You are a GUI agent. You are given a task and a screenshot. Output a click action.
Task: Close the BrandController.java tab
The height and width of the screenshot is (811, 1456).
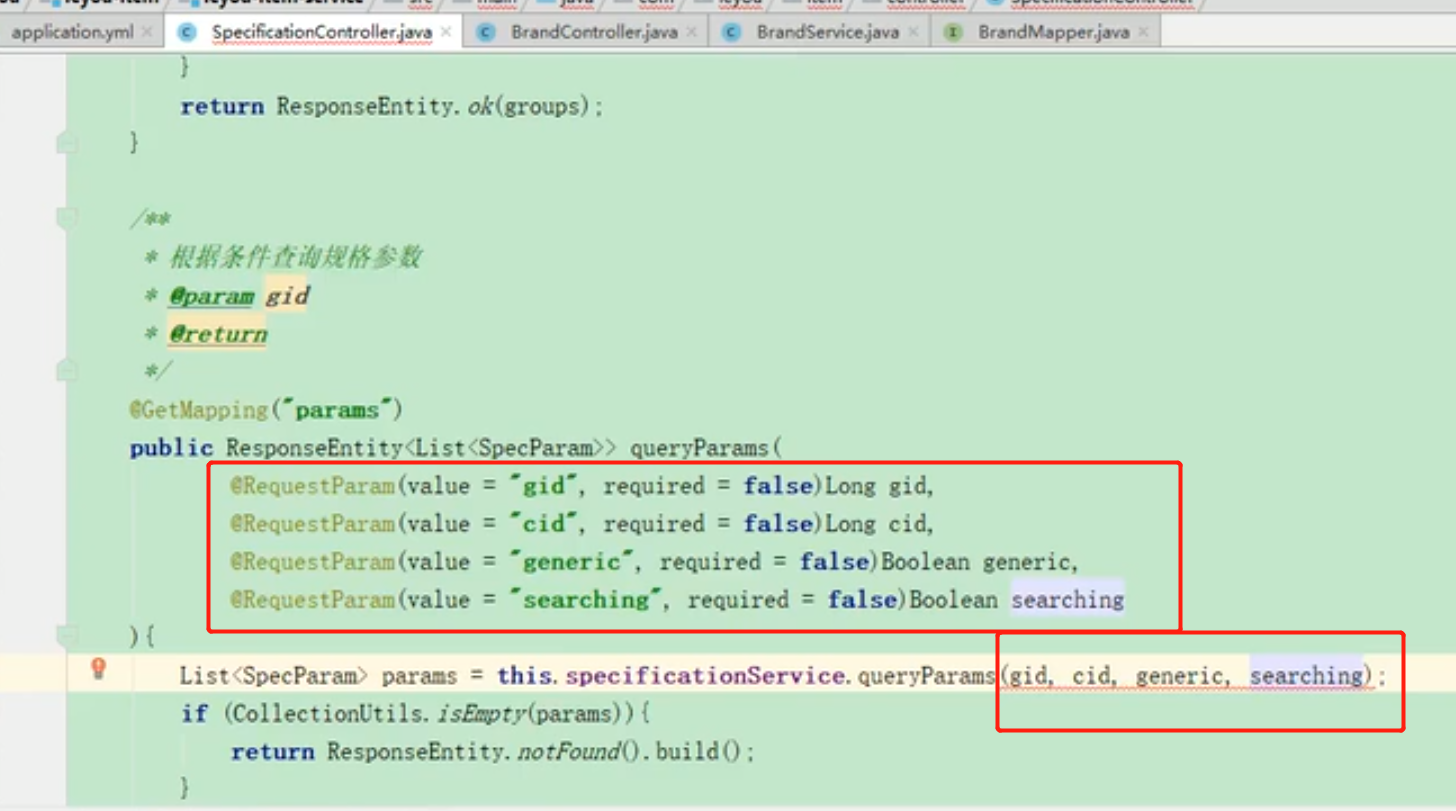[x=692, y=32]
